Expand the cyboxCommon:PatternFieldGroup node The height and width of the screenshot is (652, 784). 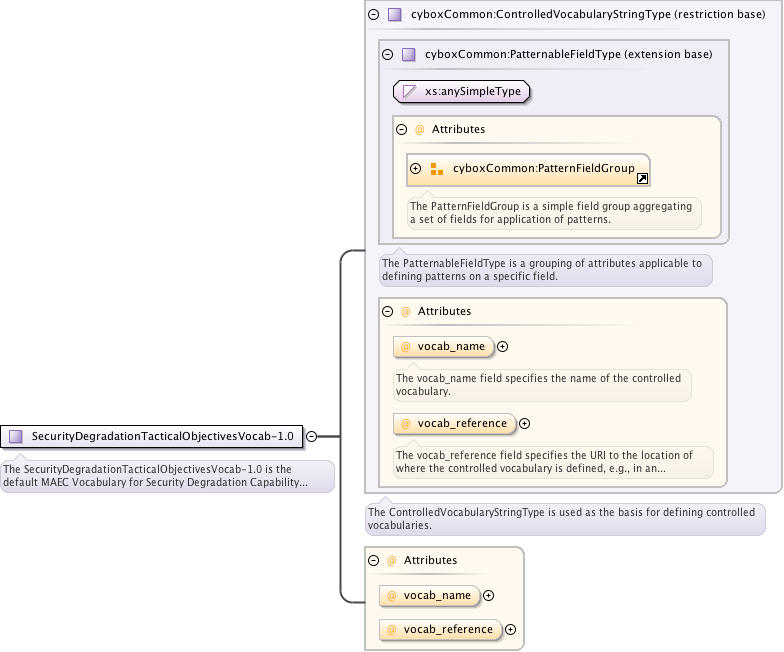tap(415, 169)
